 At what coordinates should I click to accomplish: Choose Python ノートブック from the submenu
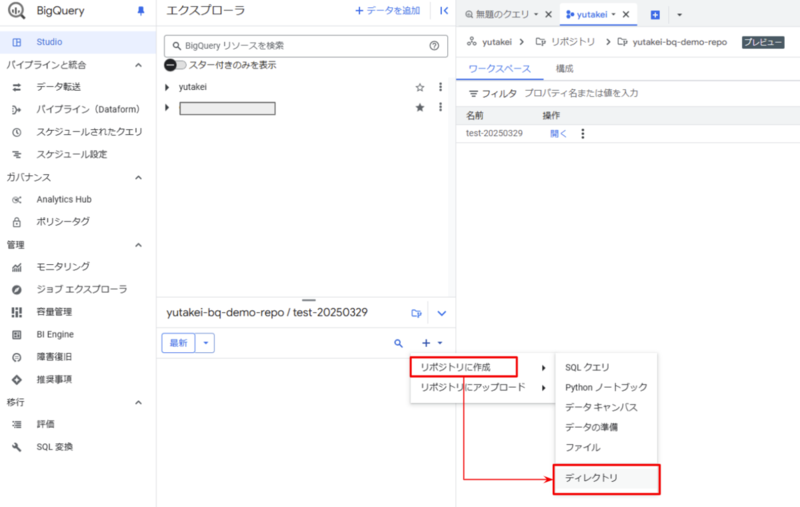pos(606,387)
